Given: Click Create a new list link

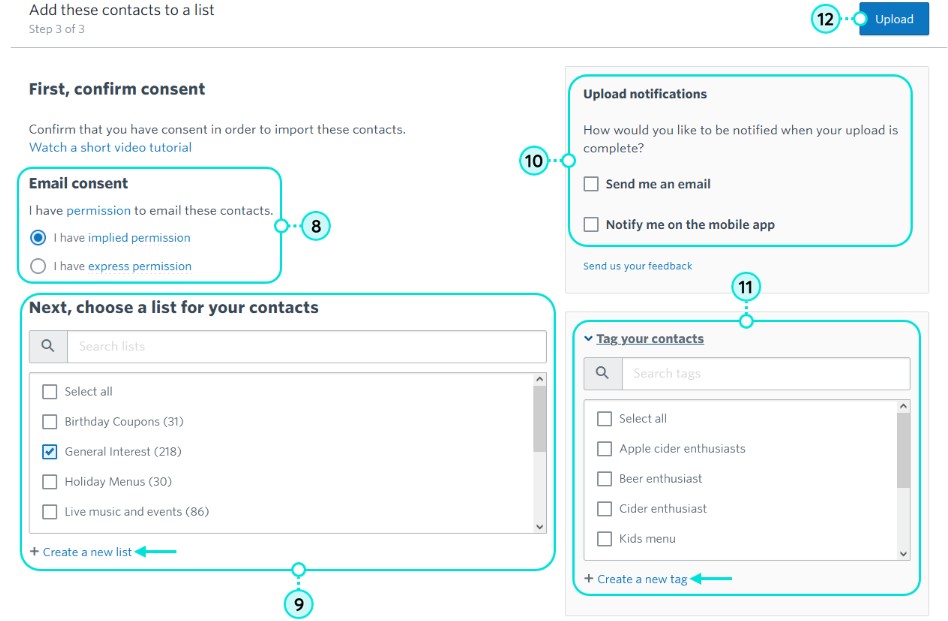Looking at the screenshot, I should (87, 552).
